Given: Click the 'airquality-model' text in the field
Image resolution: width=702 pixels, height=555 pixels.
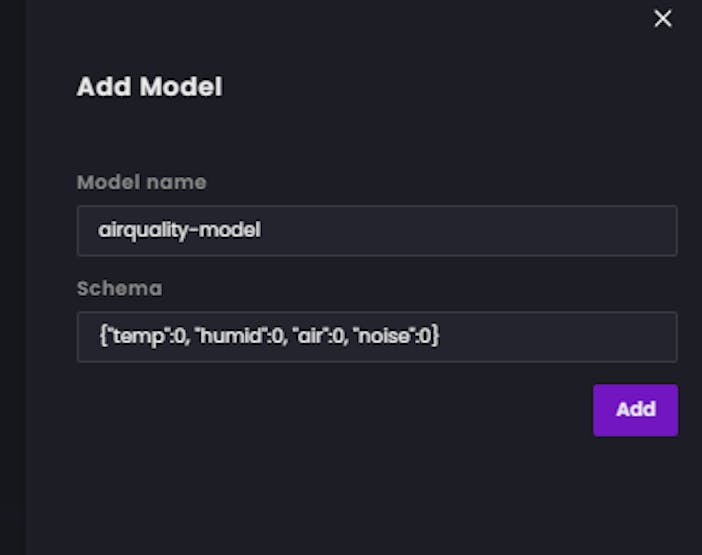Looking at the screenshot, I should coord(179,231).
